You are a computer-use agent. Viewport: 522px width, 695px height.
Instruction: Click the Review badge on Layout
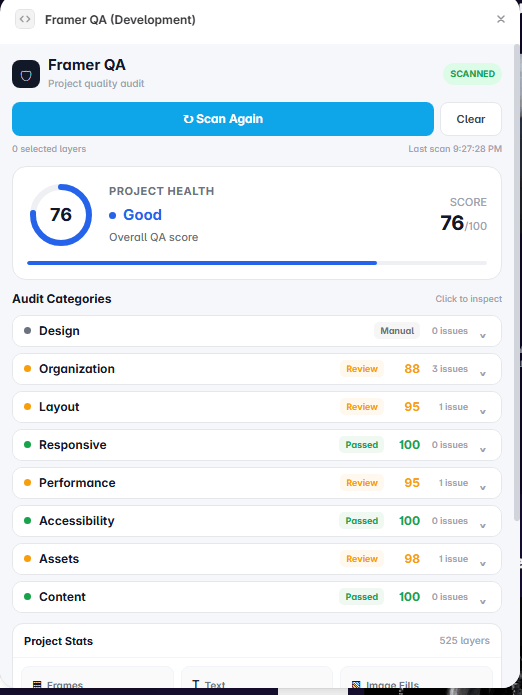tap(362, 407)
